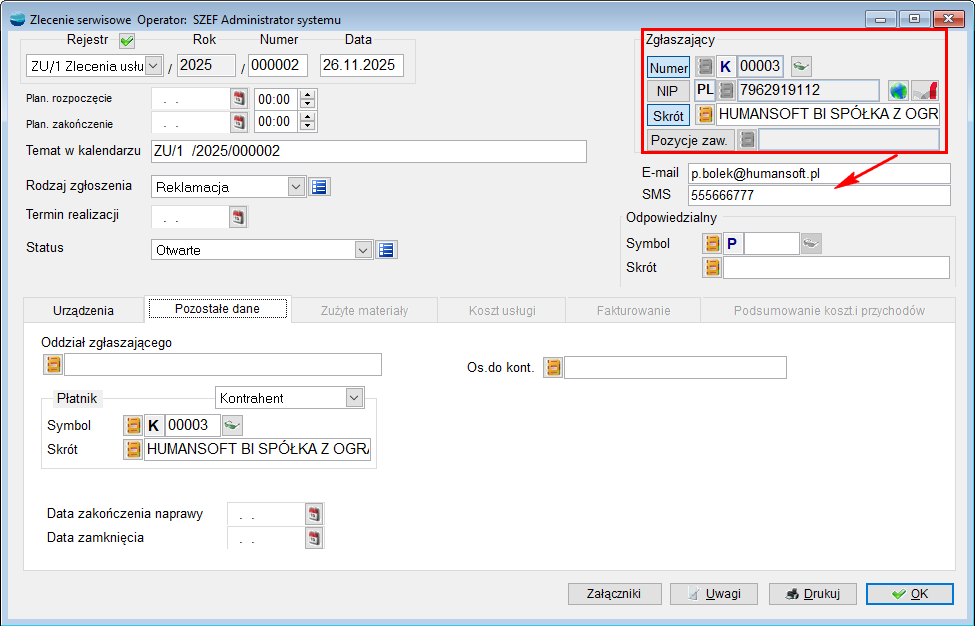Click lookup icon beside Odpowiedzialny Symbol
This screenshot has width=975, height=626.
coord(712,243)
